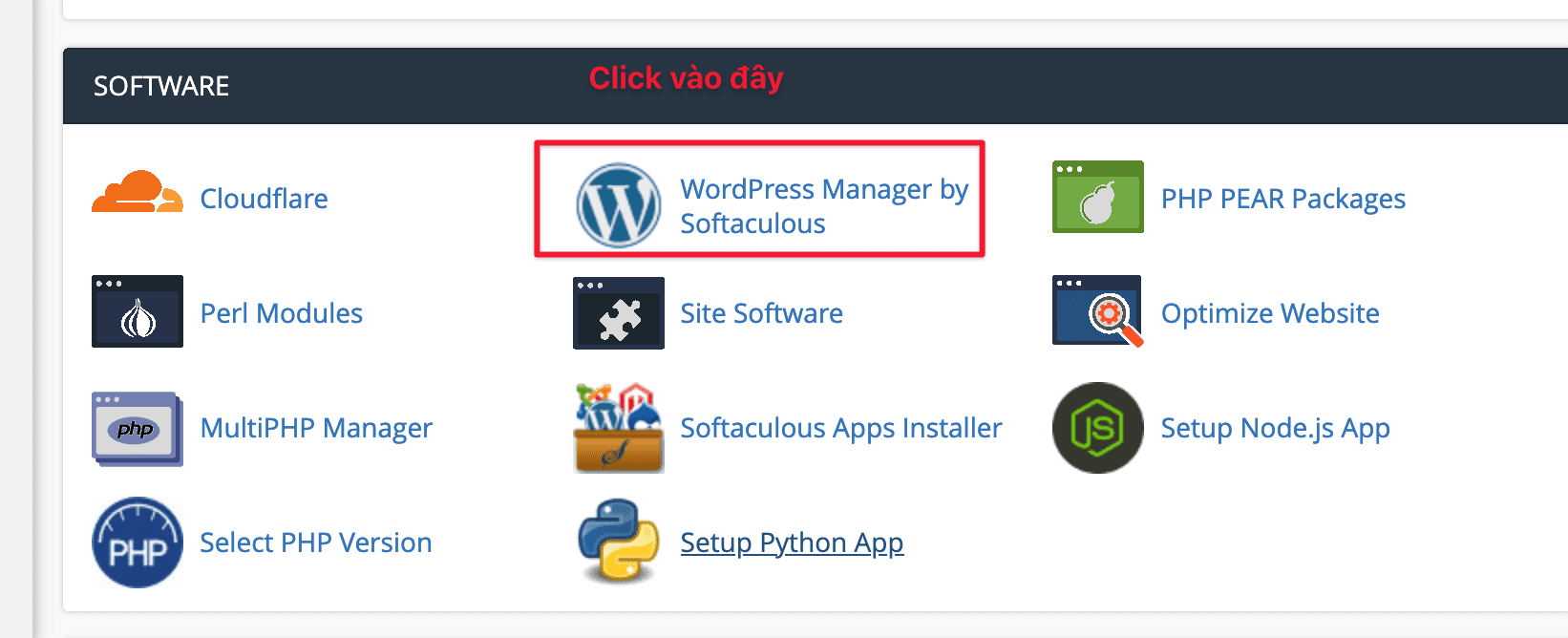Open the Setup Python App snake icon
The image size is (1568, 638).
point(618,542)
